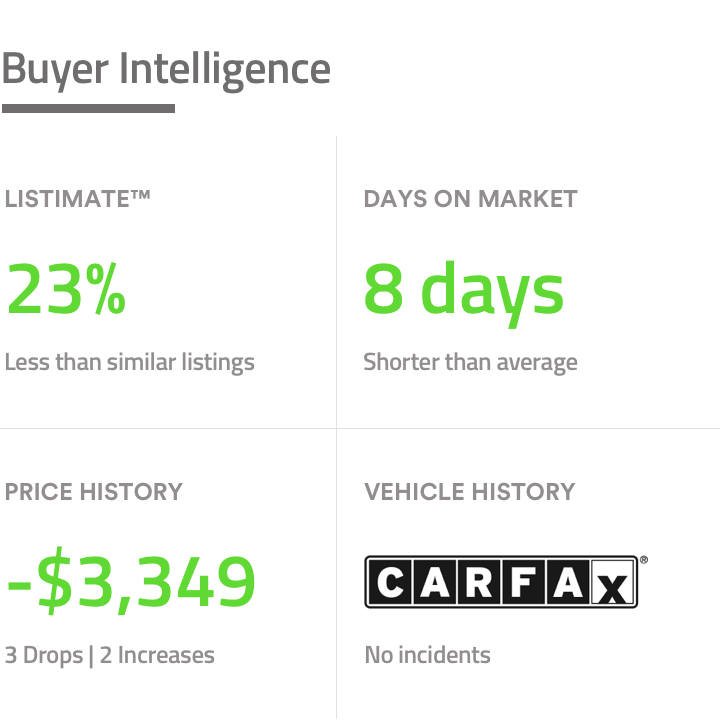Open the CARFAX vehicle history logo

click(500, 582)
